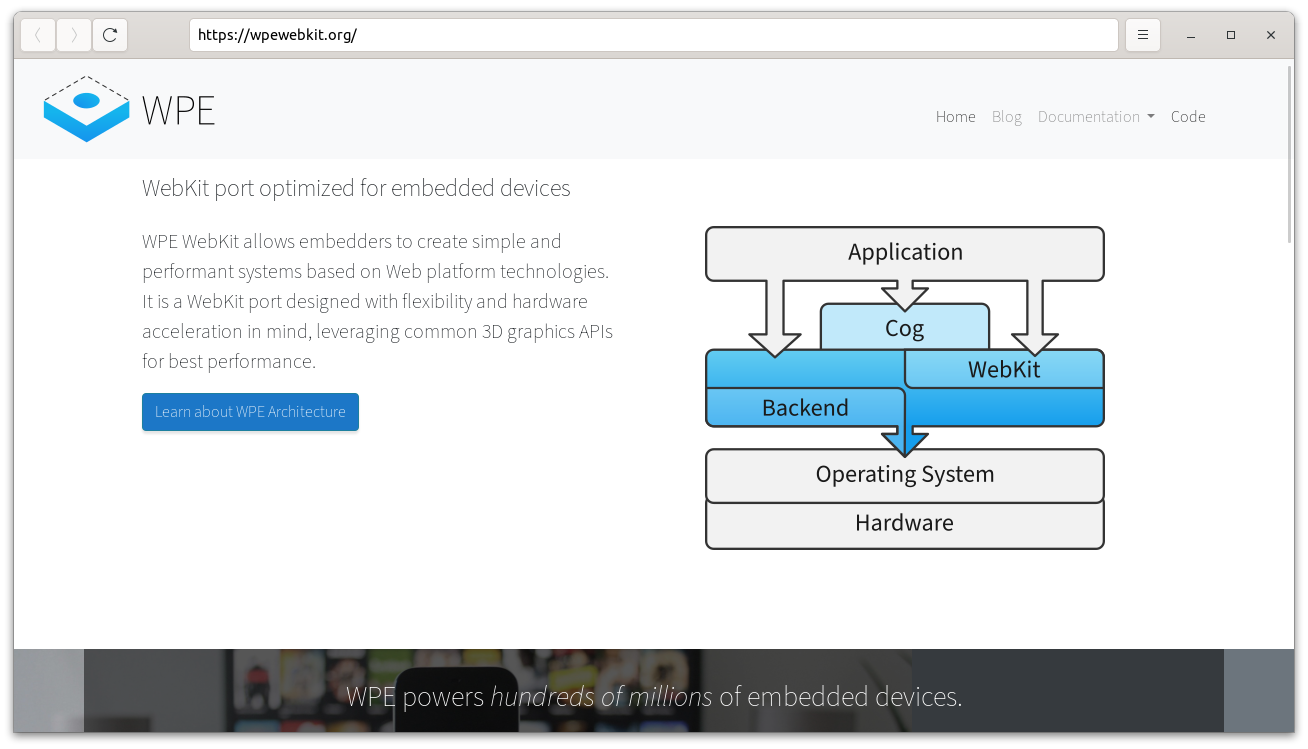Click the Operating System diagram block
The width and height of the screenshot is (1308, 749).
tap(904, 474)
